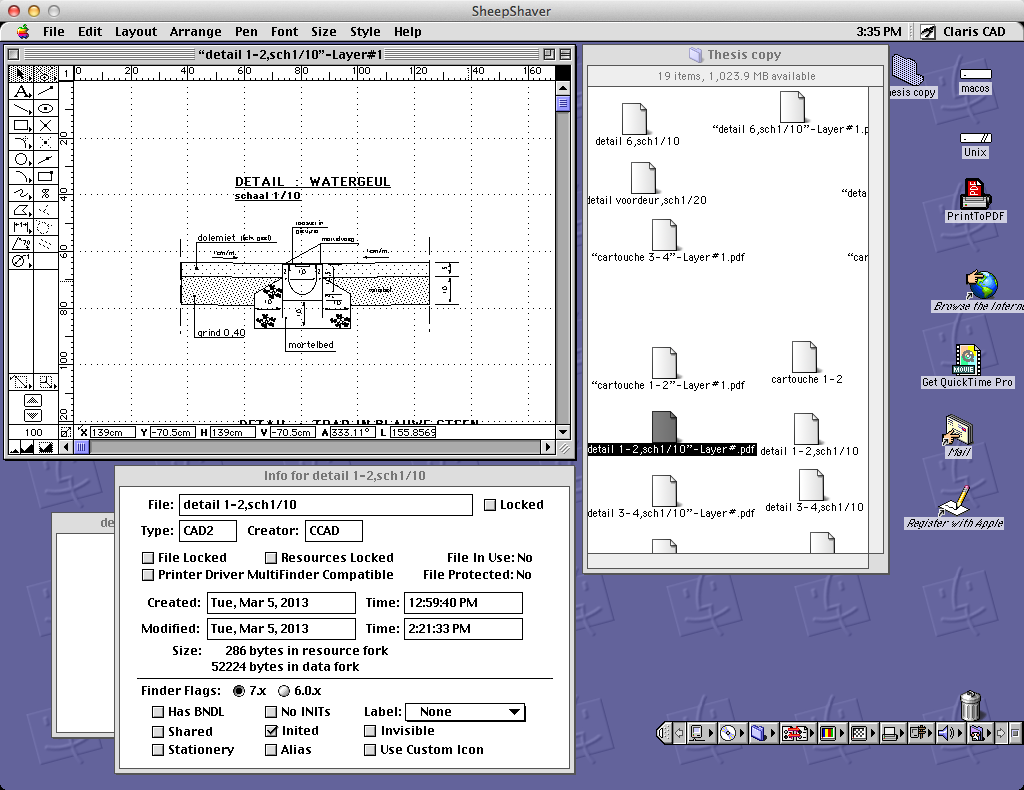
Task: Check the Stationery checkbox
Action: [x=157, y=749]
